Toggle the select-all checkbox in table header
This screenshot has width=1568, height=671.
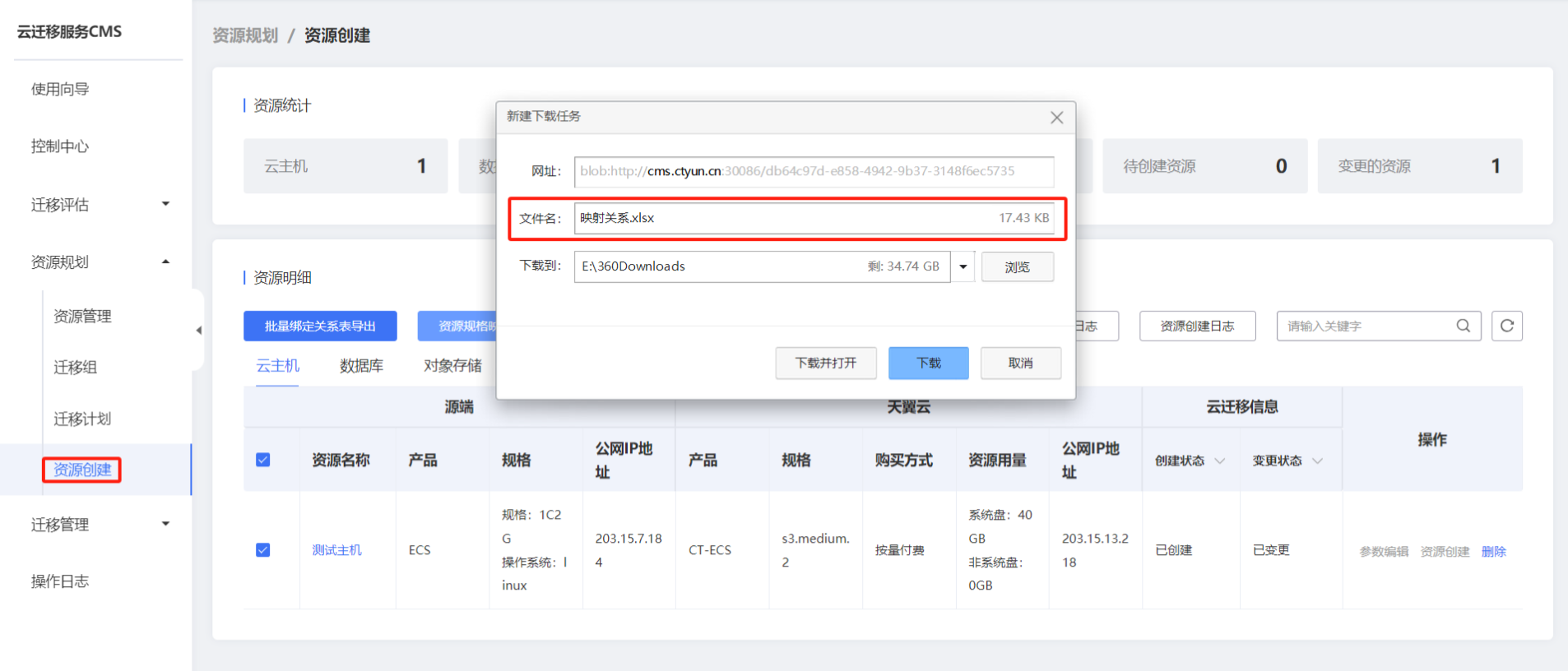tap(263, 460)
